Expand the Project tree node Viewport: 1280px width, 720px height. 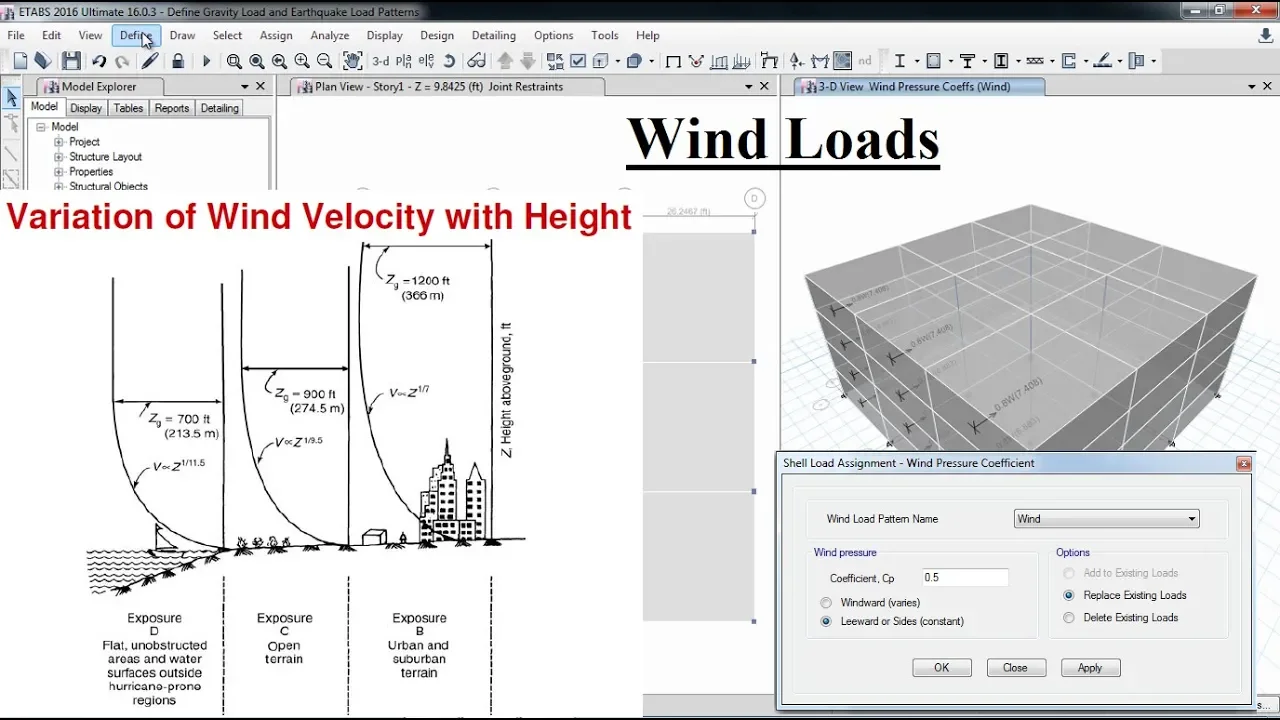coord(59,142)
